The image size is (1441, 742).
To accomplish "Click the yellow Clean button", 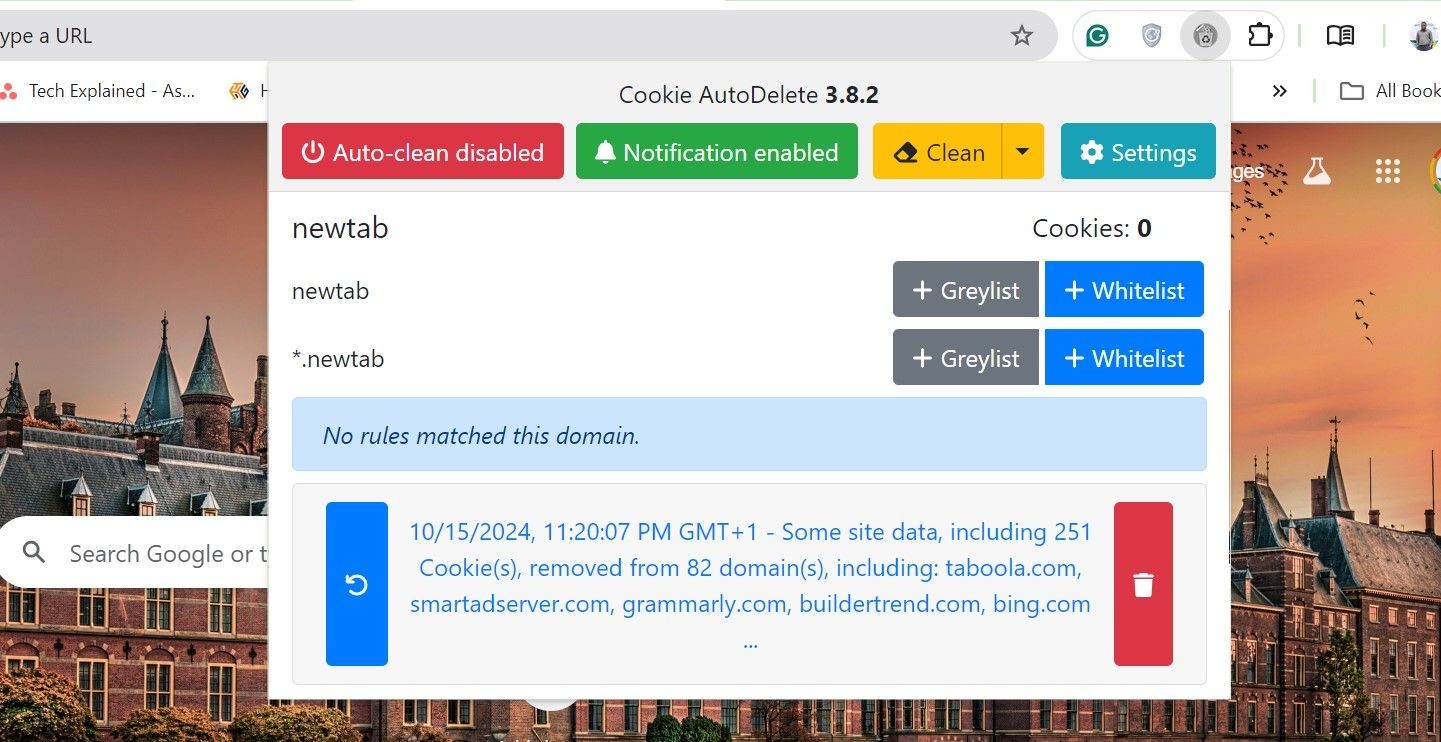I will click(x=938, y=152).
